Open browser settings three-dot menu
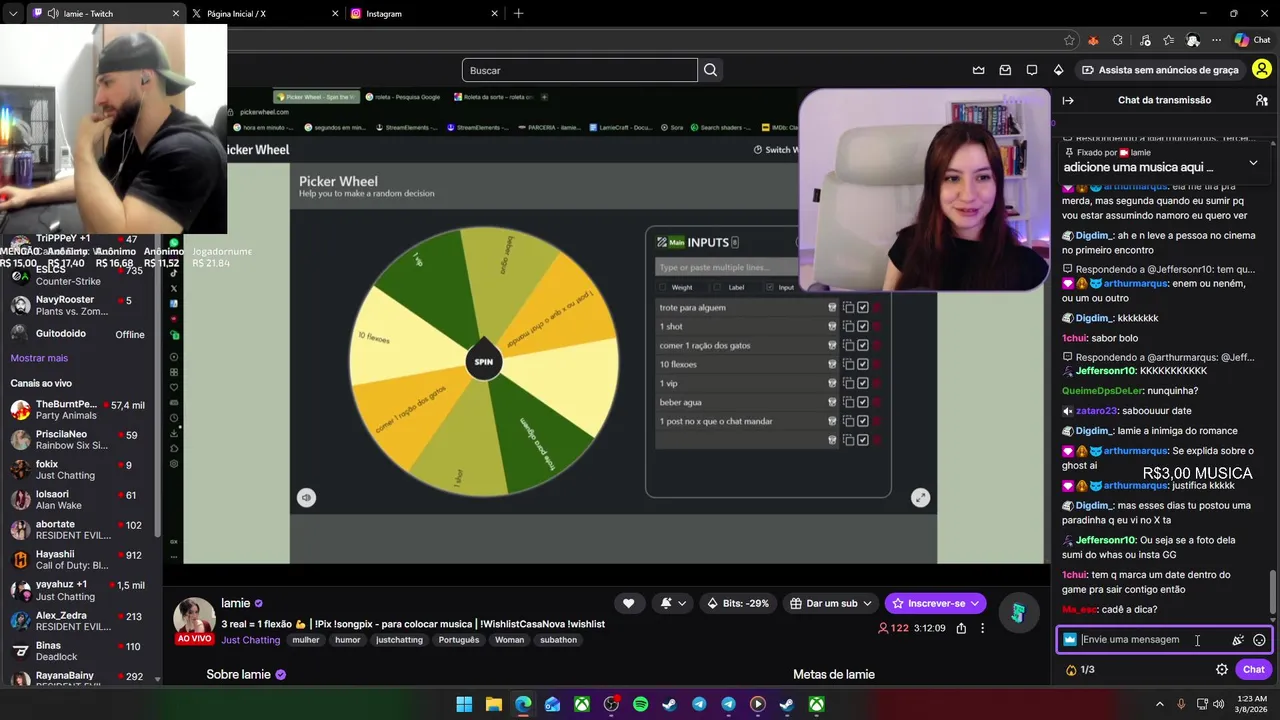 pos(1217,40)
